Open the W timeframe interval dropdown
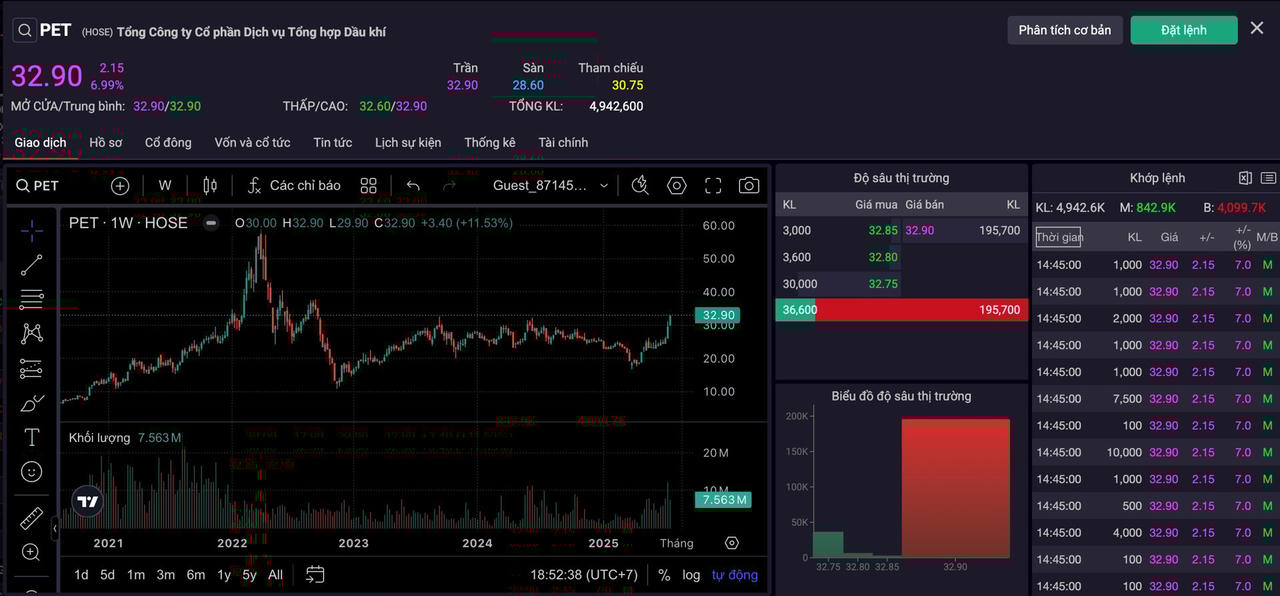The image size is (1280, 596). click(164, 185)
